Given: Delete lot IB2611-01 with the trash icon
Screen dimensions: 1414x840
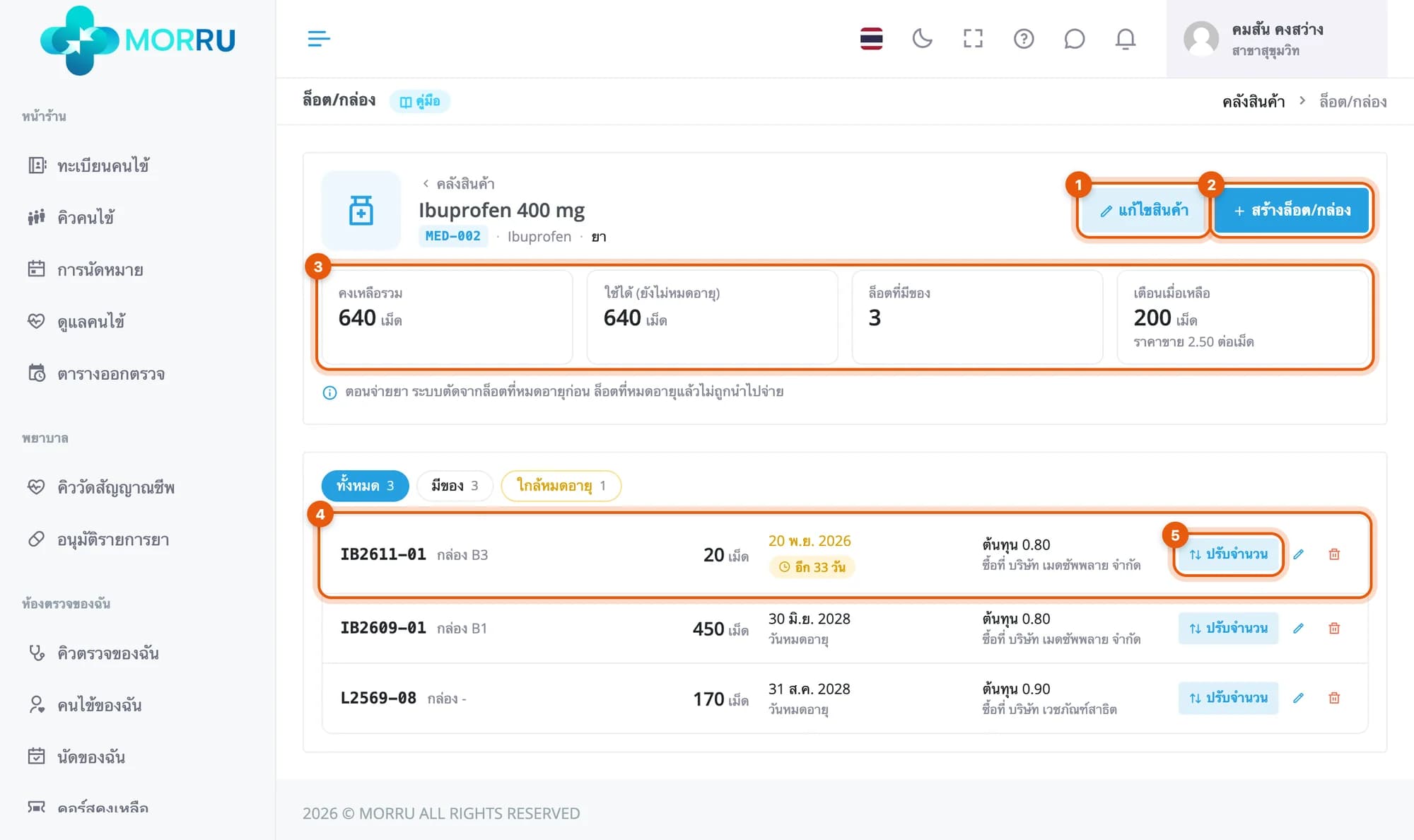Looking at the screenshot, I should pyautogui.click(x=1334, y=554).
